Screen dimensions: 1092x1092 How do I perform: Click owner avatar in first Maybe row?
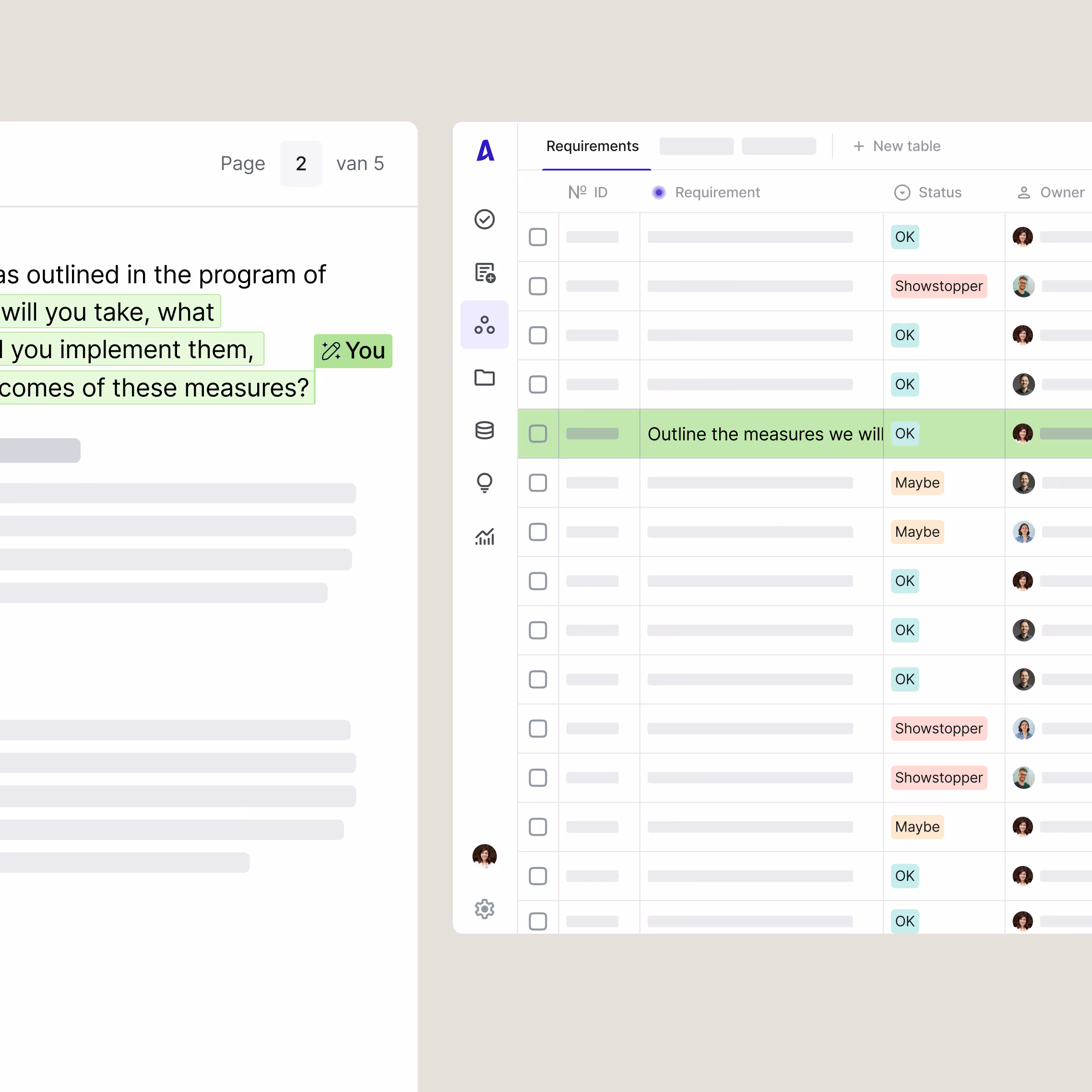tap(1023, 483)
